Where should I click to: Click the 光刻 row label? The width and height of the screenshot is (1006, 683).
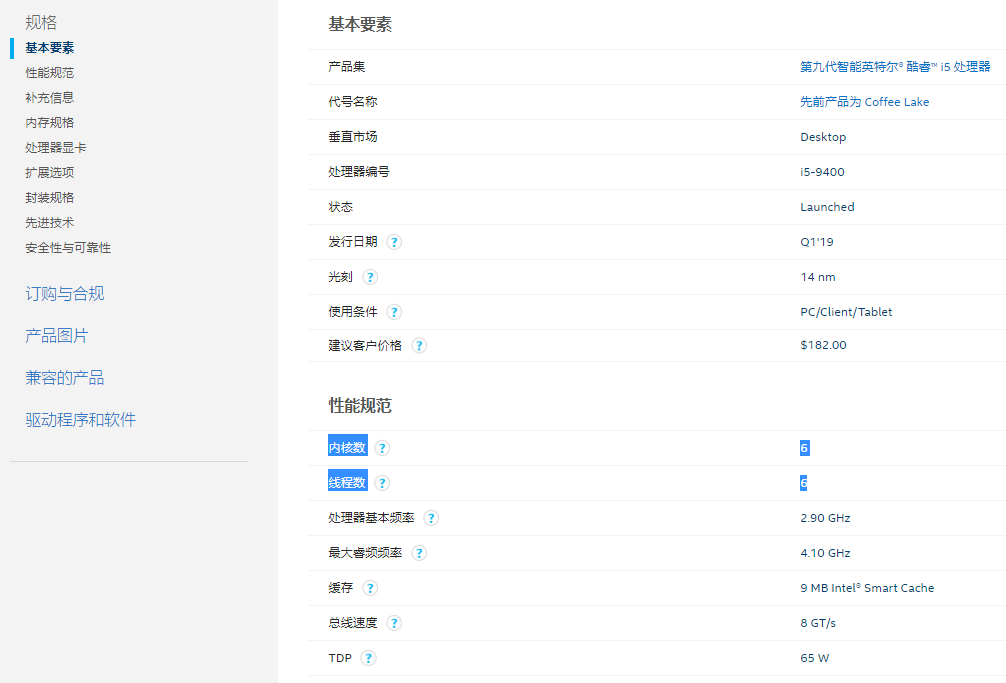[x=341, y=277]
